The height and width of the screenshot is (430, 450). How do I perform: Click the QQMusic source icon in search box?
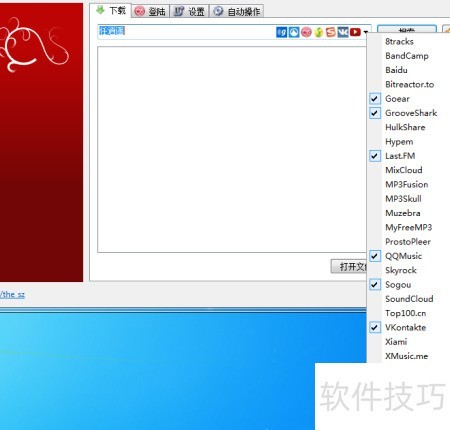click(x=318, y=32)
